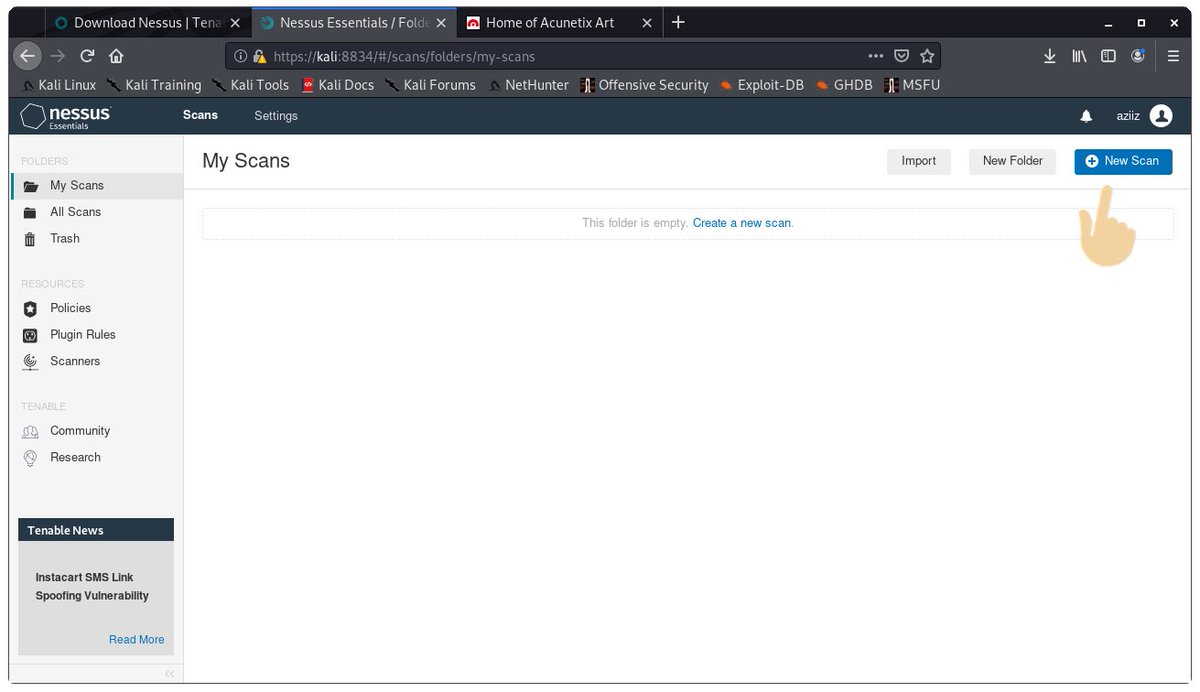Open Kali Forums bookmark
Viewport: 1200px width, 692px height.
click(x=430, y=85)
